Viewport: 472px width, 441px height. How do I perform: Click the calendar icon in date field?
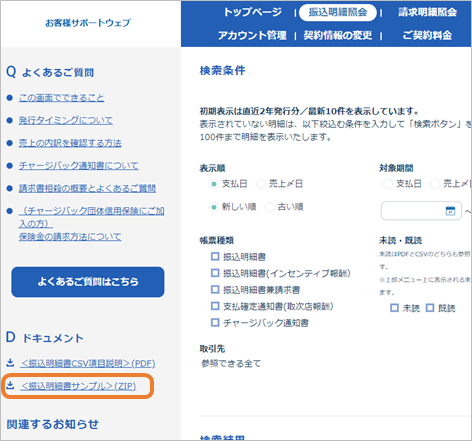[x=450, y=211]
